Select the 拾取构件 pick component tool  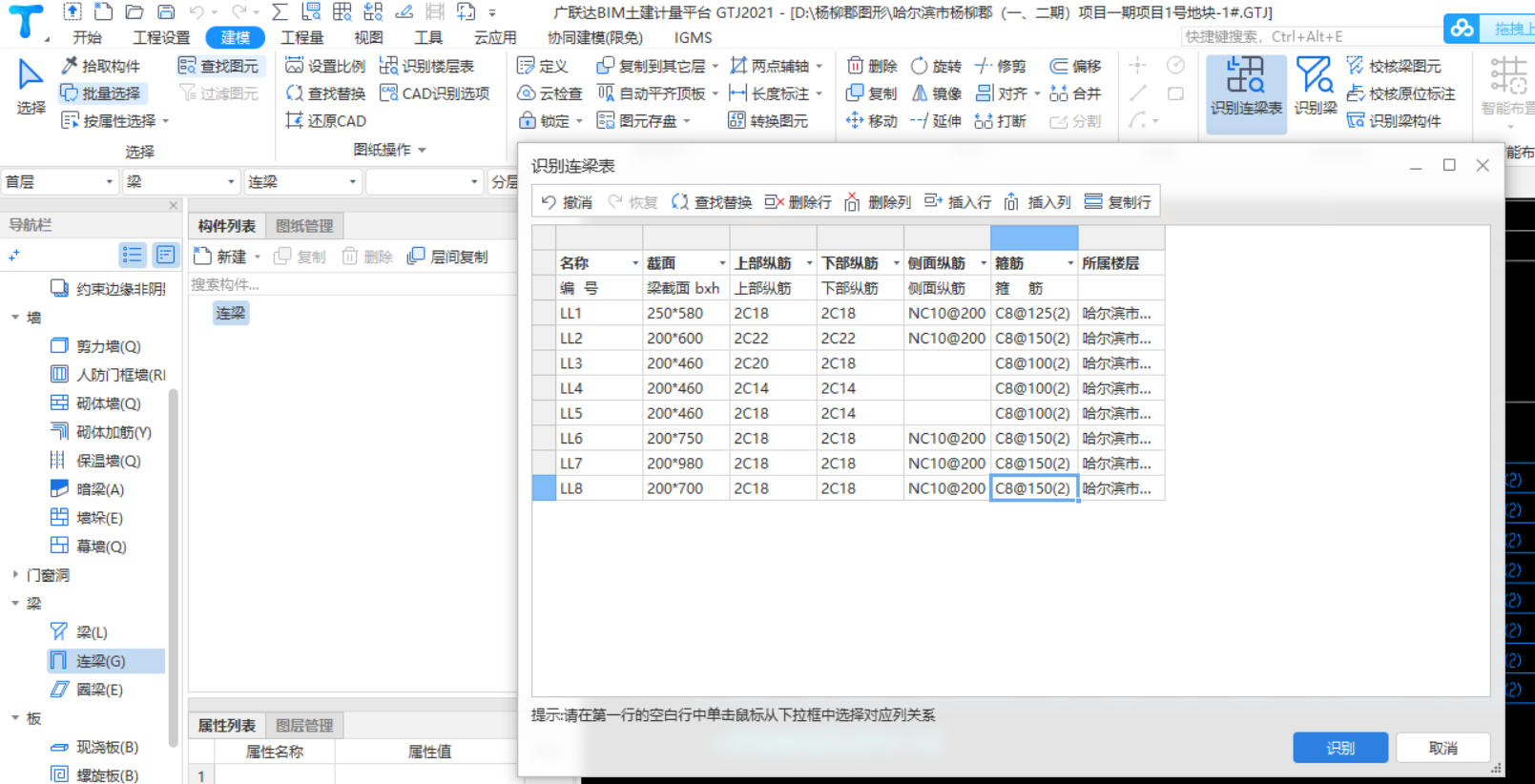click(x=101, y=66)
